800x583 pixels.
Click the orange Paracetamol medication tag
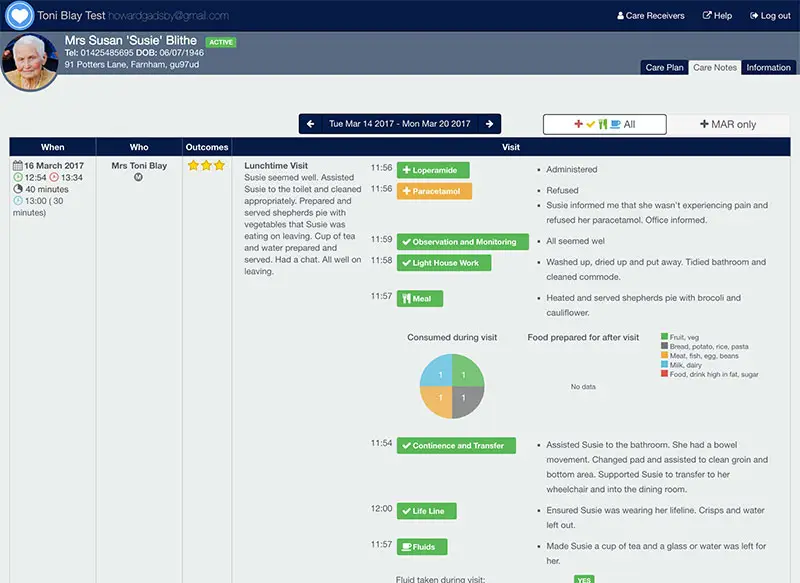(x=434, y=191)
